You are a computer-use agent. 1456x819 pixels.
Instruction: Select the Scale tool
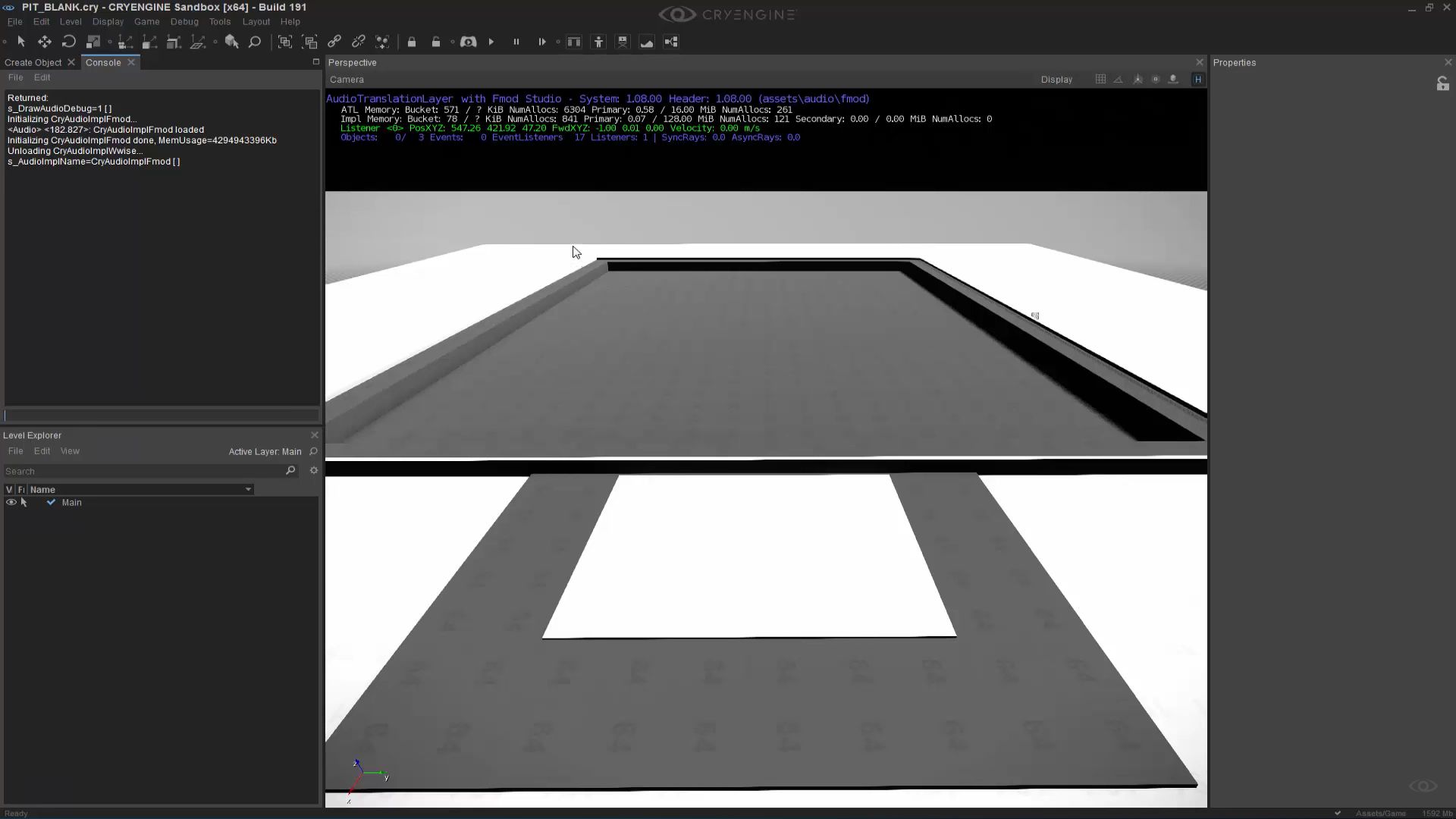93,42
